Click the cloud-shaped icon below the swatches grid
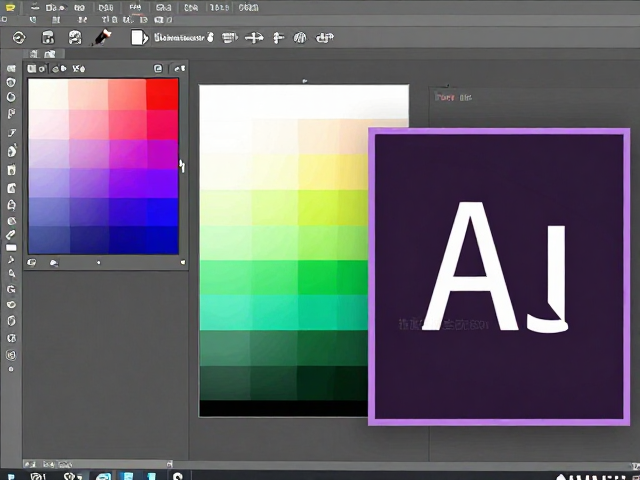This screenshot has height=480, width=640. [53, 263]
